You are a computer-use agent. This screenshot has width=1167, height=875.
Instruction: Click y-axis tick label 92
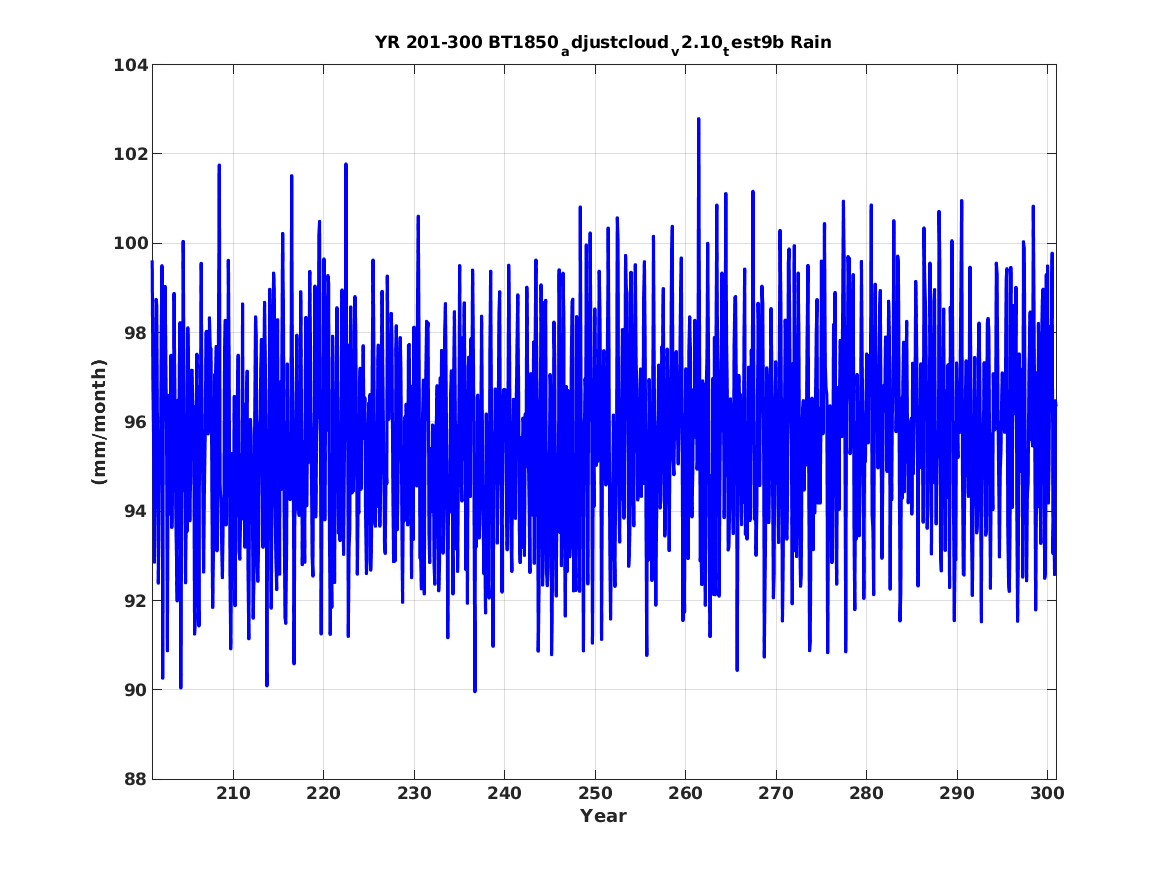pyautogui.click(x=135, y=600)
